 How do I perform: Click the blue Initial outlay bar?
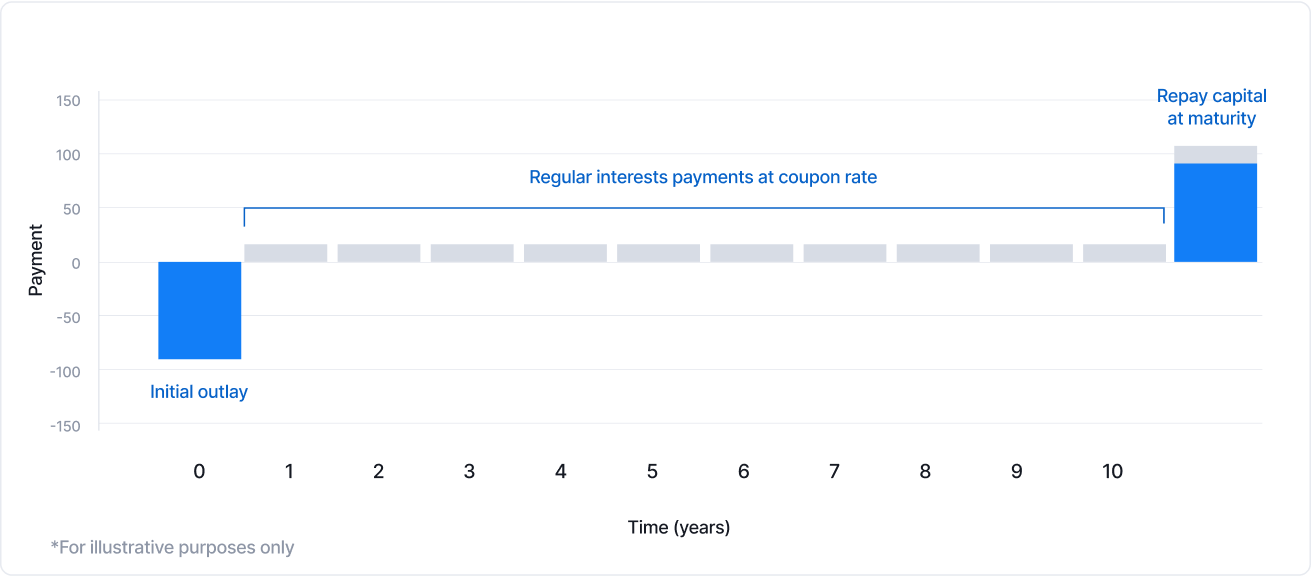click(199, 310)
